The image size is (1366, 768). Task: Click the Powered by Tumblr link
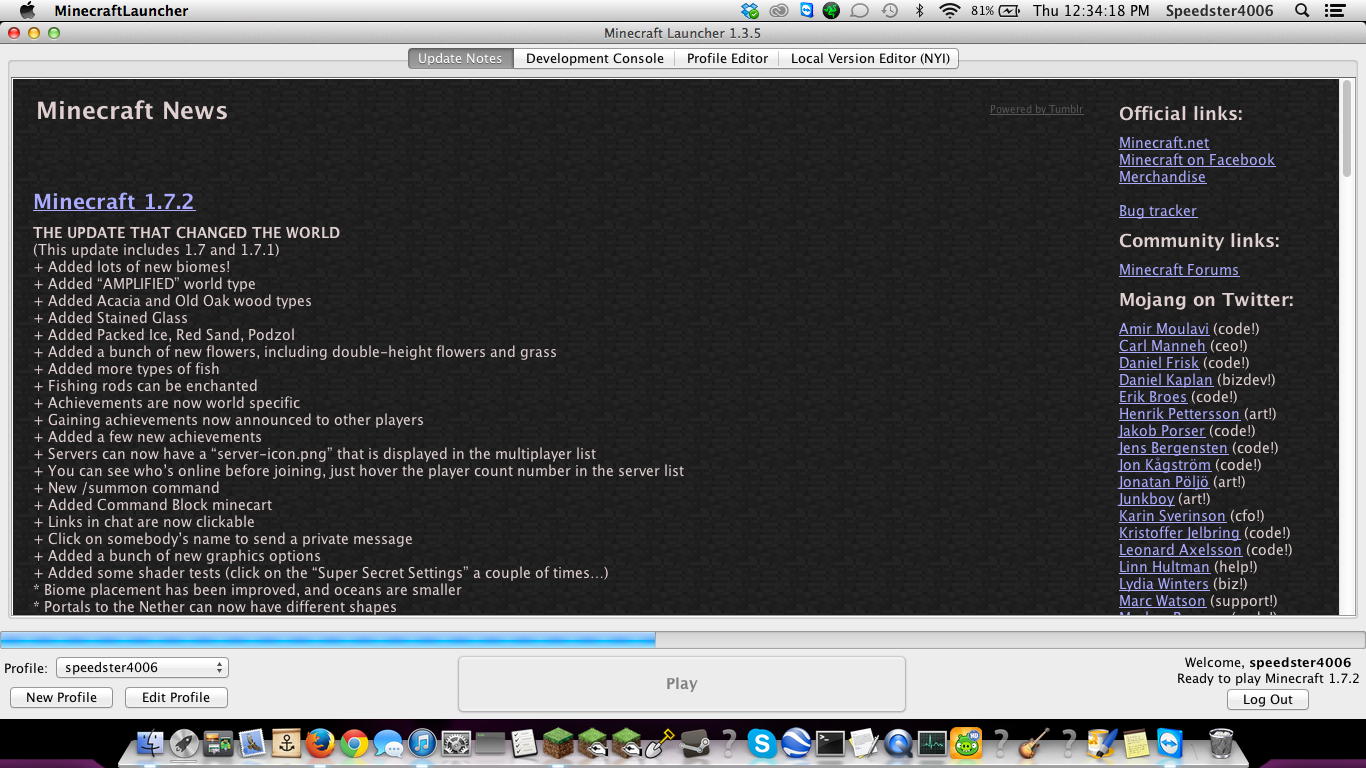pos(1036,109)
